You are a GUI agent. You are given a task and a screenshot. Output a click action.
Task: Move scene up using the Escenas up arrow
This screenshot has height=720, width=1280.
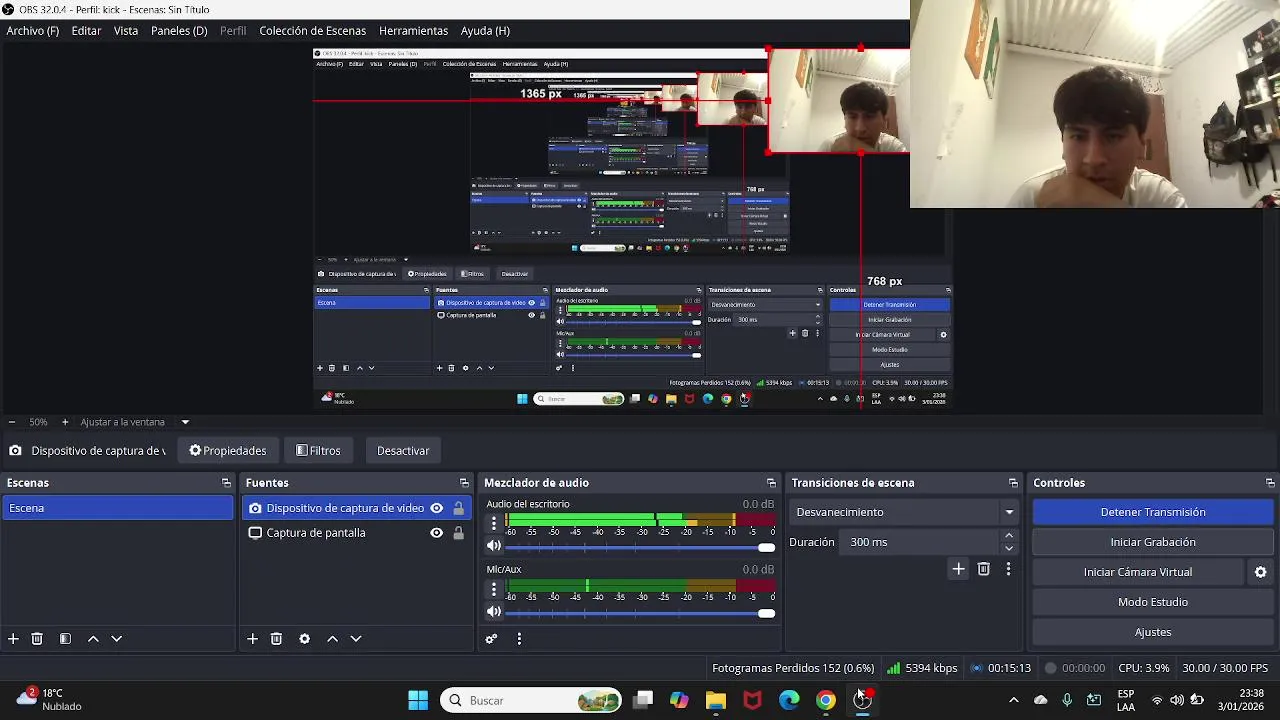(93, 639)
